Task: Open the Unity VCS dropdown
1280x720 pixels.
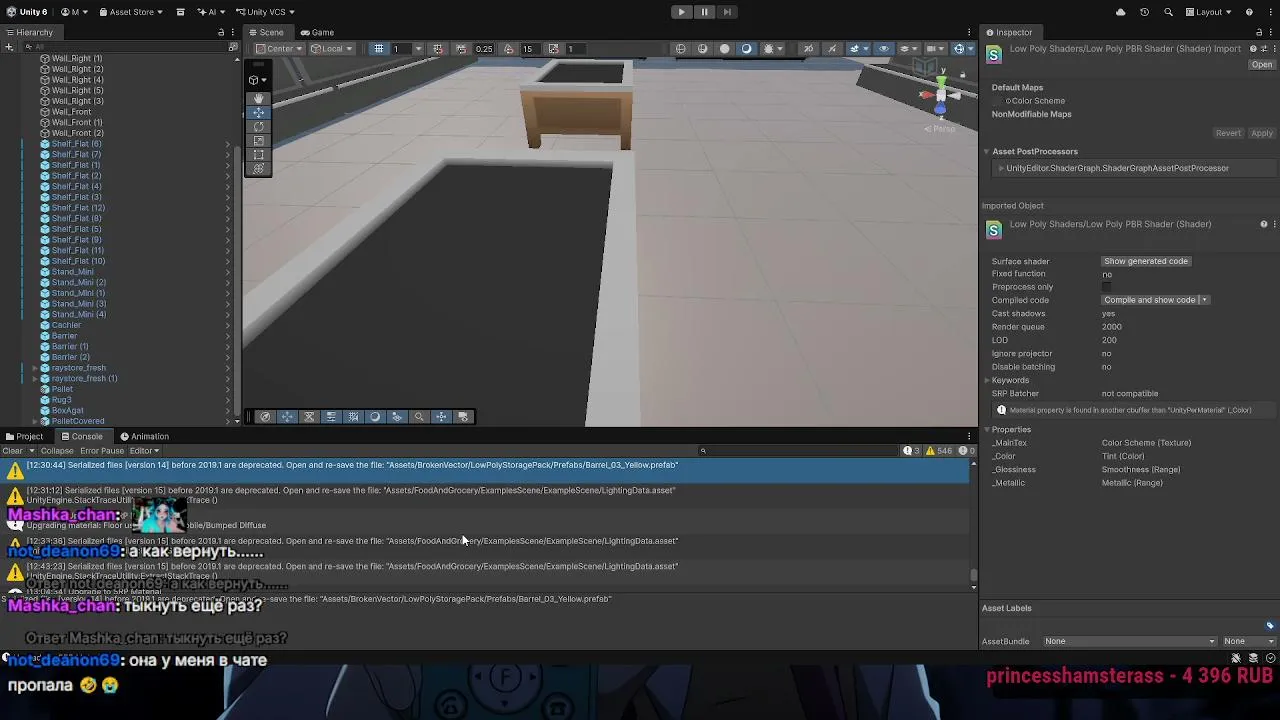Action: point(265,12)
